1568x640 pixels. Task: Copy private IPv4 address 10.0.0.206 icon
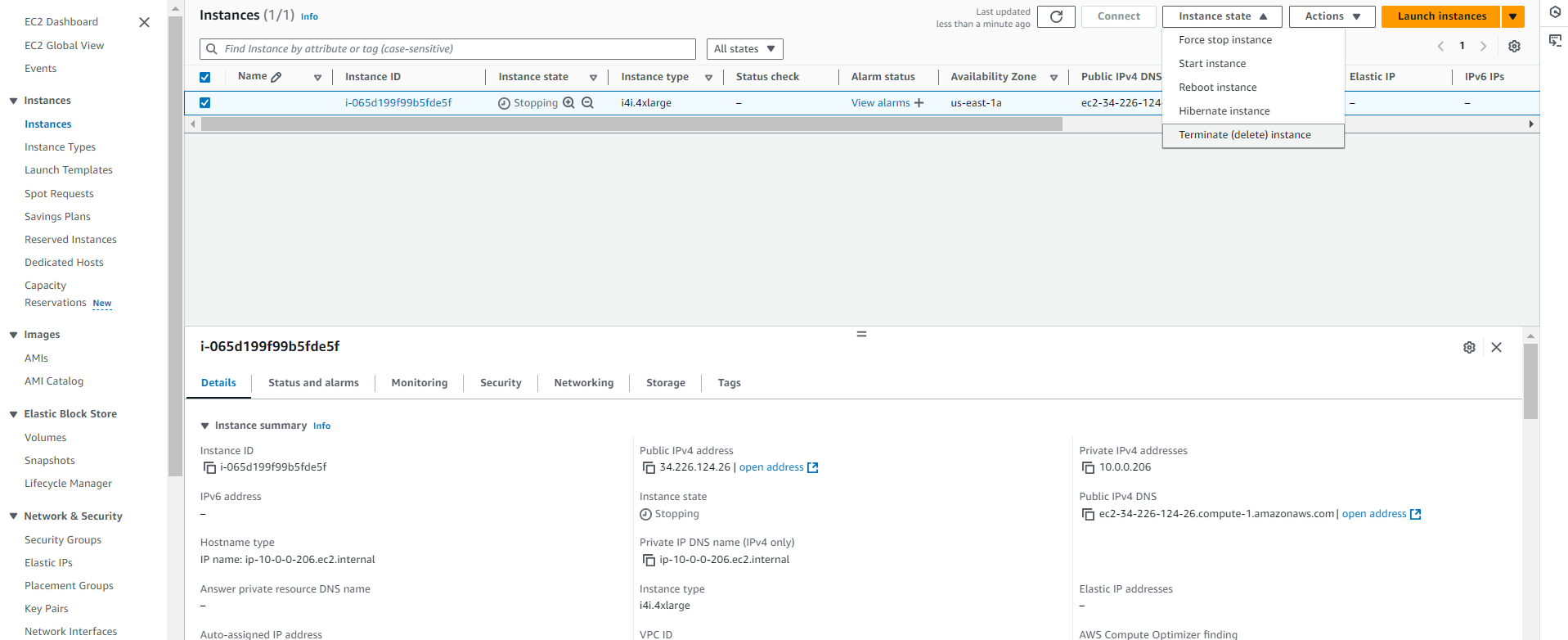click(x=1088, y=468)
